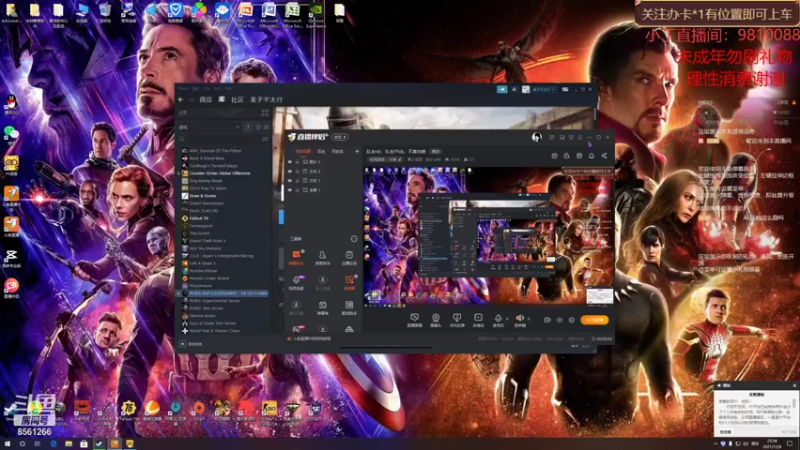Click the orange start streaming button

tap(594, 320)
